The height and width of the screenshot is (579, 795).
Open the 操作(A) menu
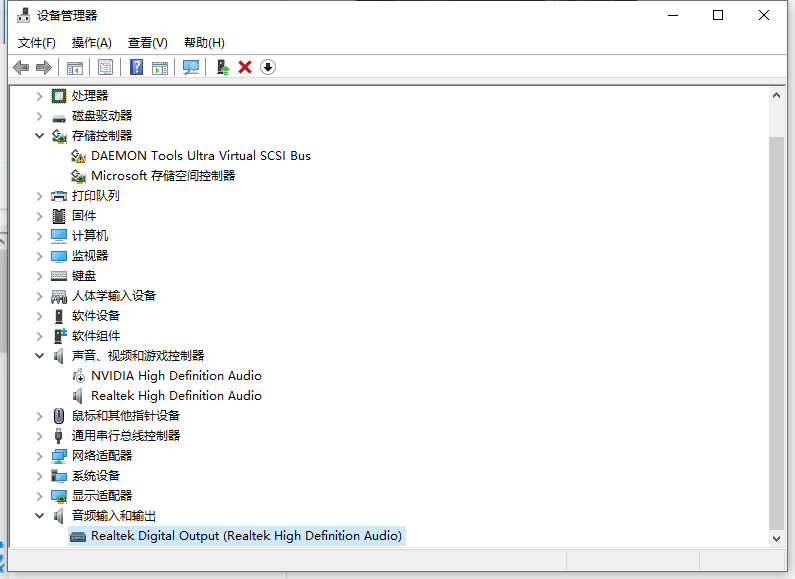[91, 43]
